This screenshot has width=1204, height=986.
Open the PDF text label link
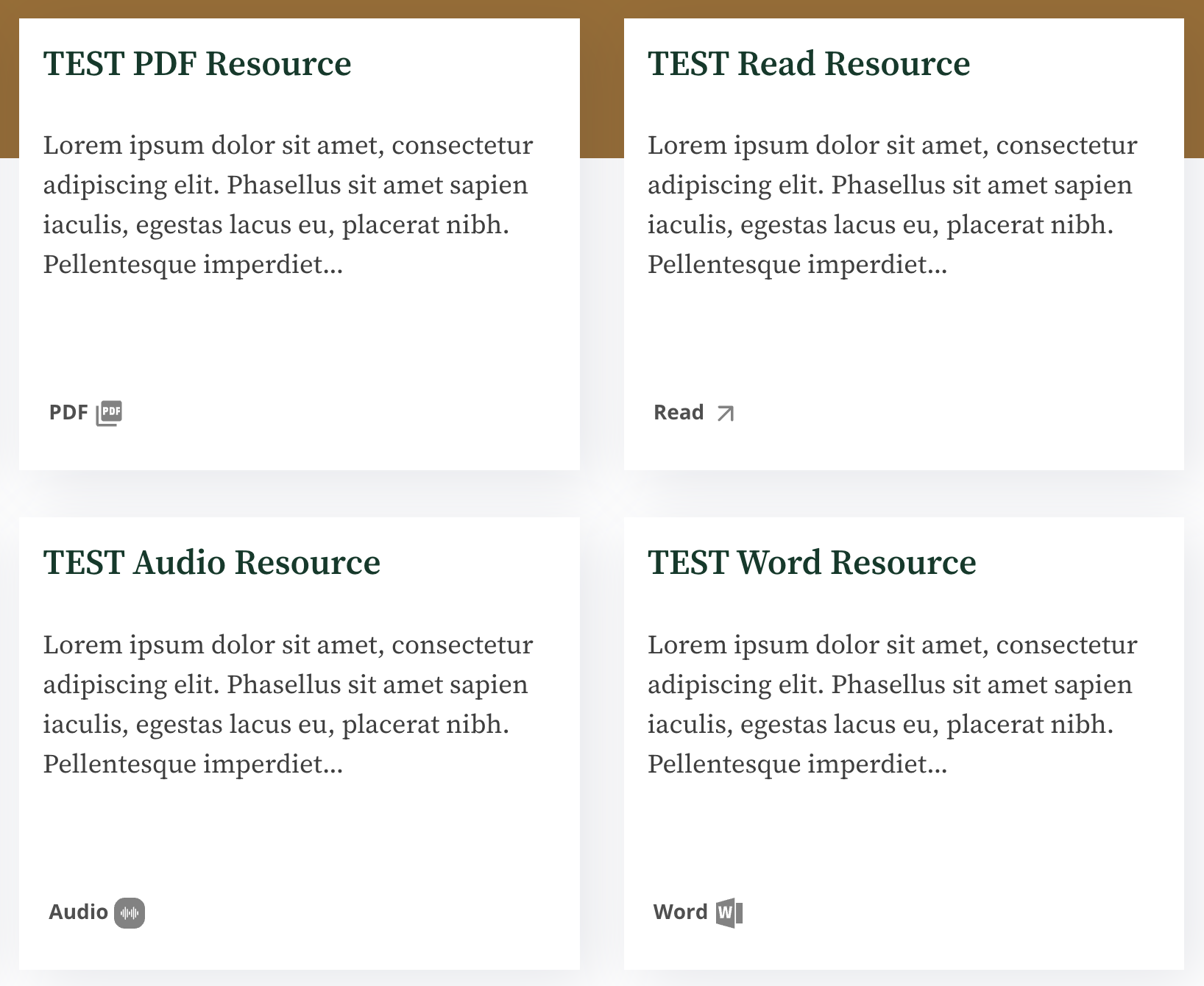[x=68, y=413]
